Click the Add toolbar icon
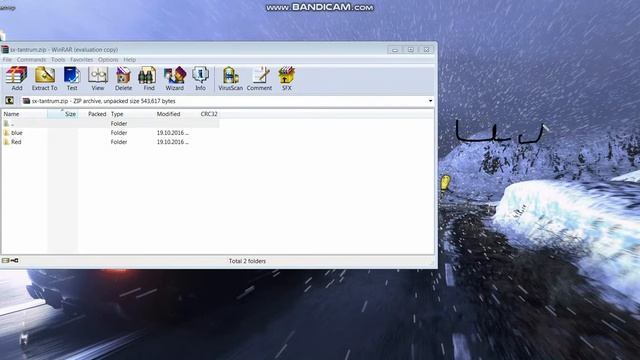 coord(17,78)
